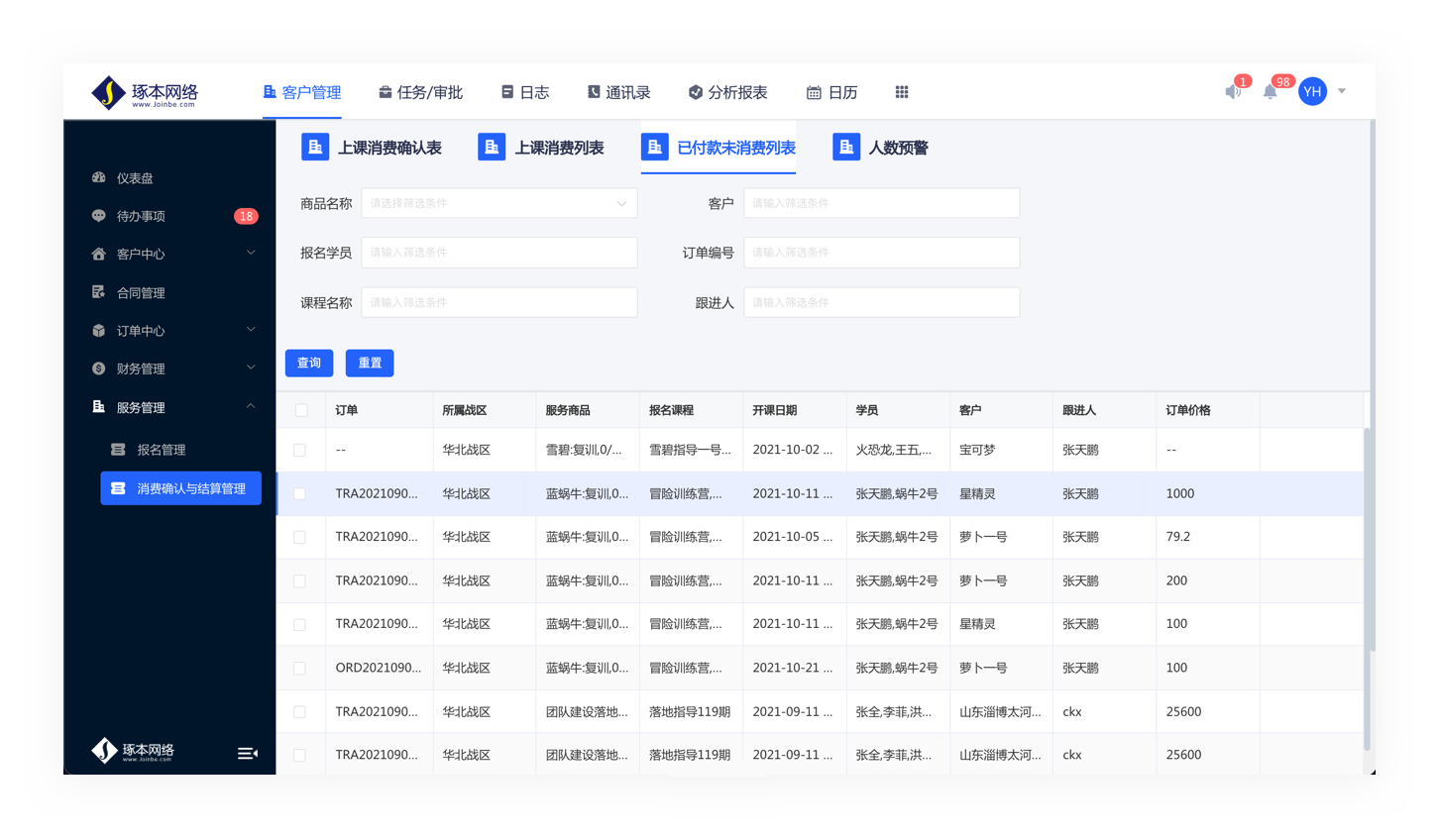This screenshot has width=1439, height=840.
Task: Click the 日历 calendar icon
Action: point(814,92)
